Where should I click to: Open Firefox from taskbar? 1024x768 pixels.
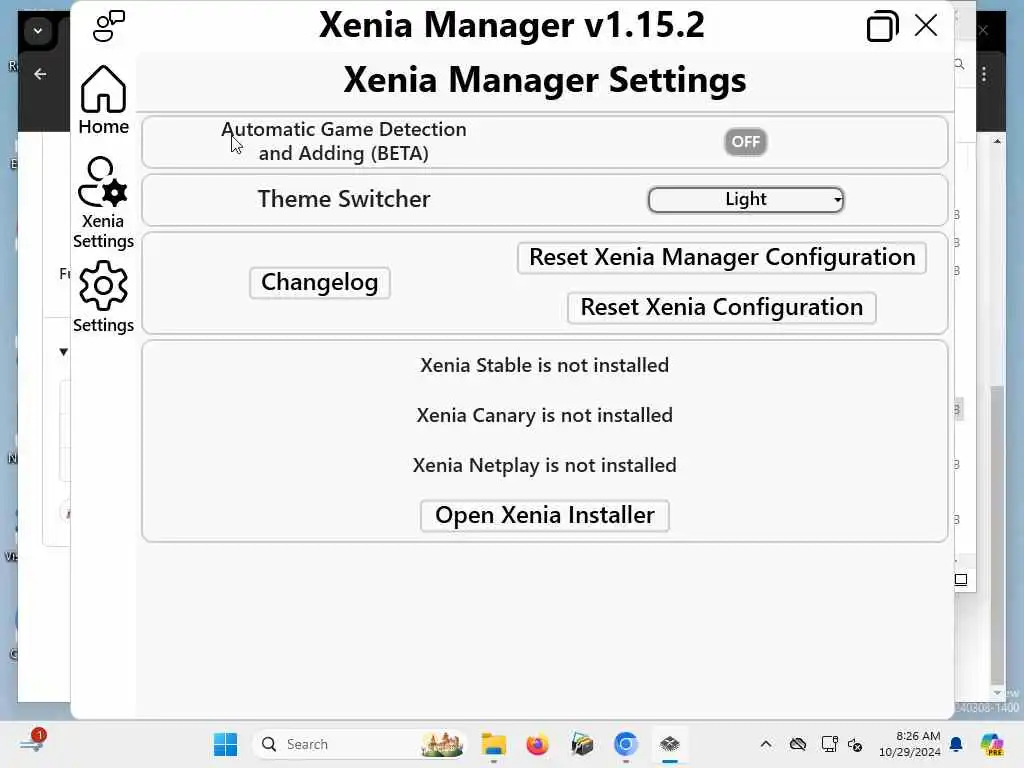click(x=537, y=744)
